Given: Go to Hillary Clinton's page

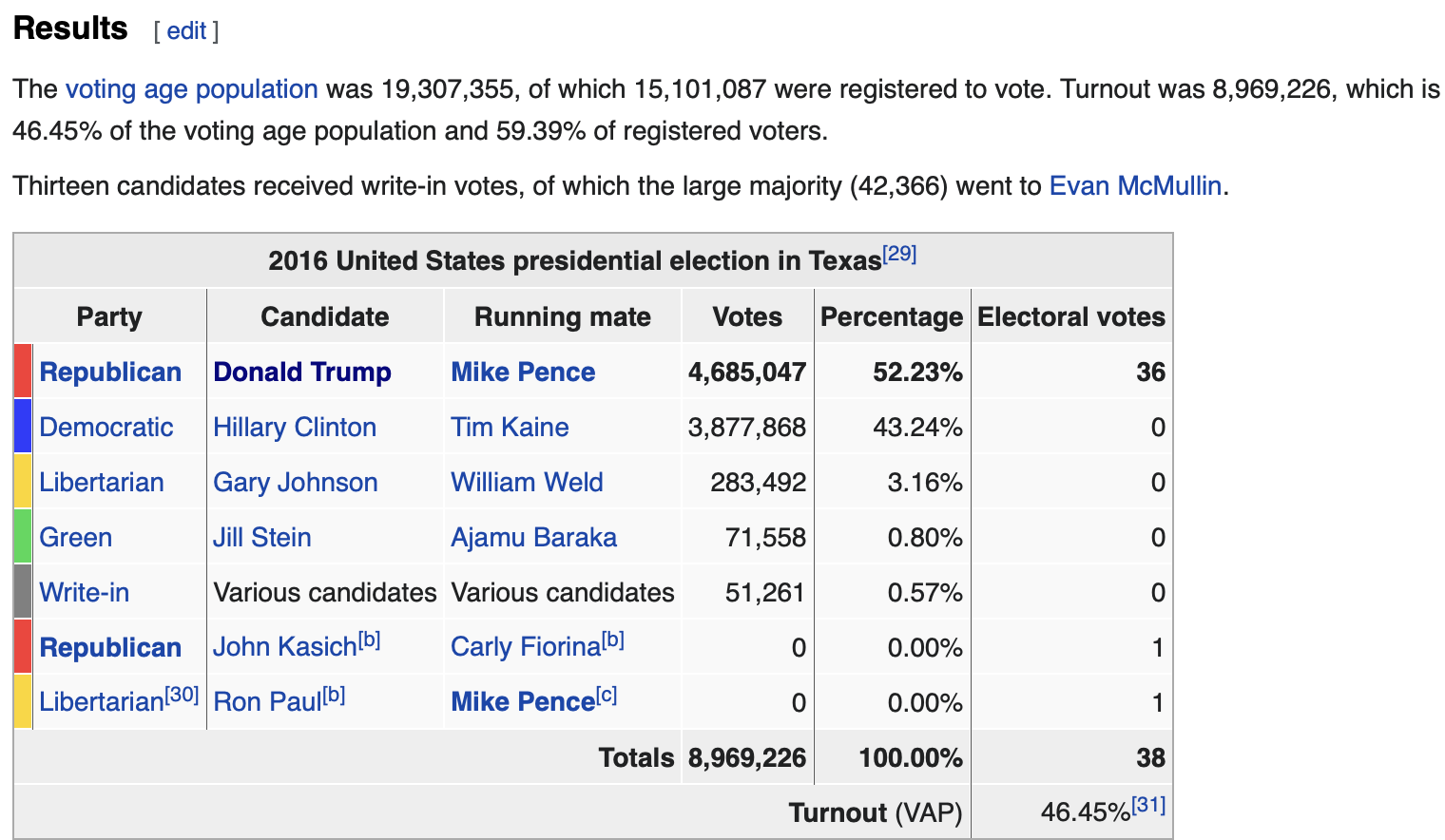Looking at the screenshot, I should click(294, 428).
